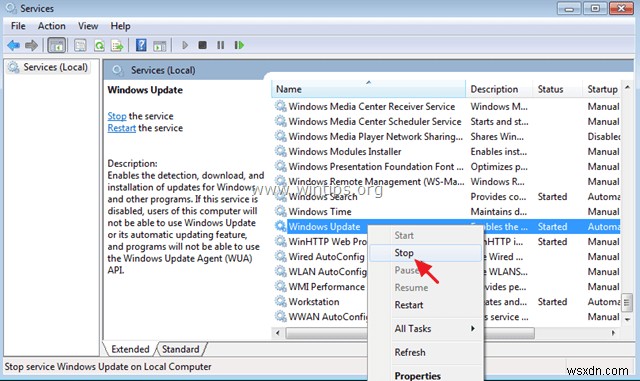Image resolution: width=640 pixels, height=381 pixels.
Task: Minimize the Services window
Action: (570, 8)
